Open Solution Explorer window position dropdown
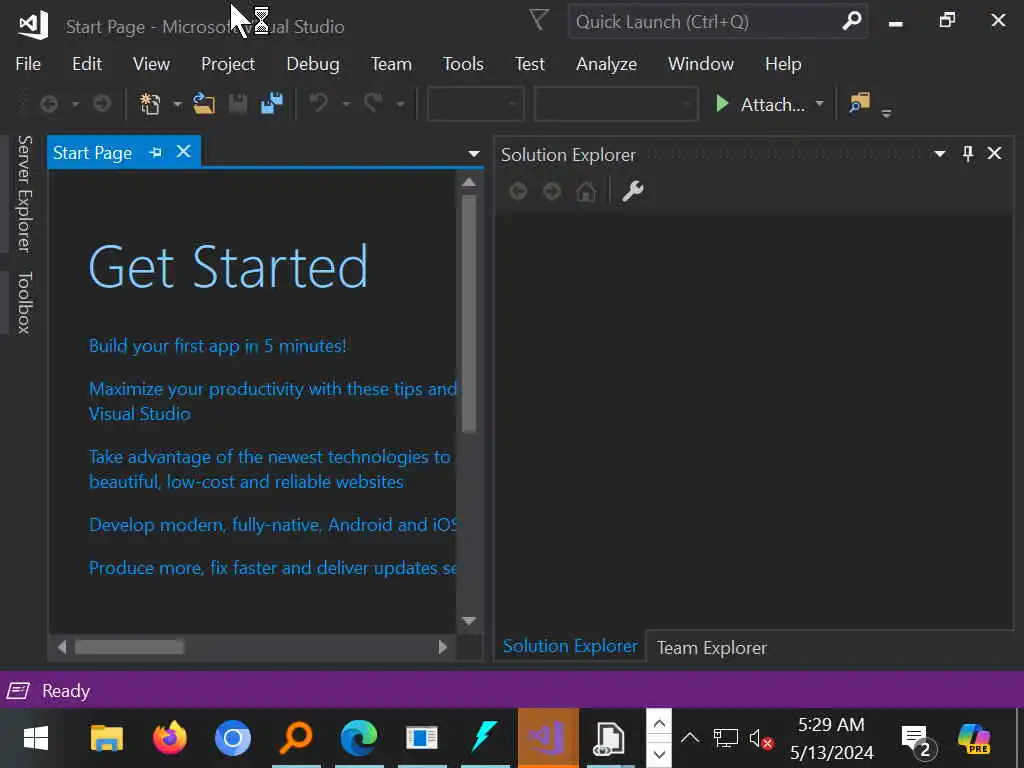This screenshot has height=768, width=1024. tap(940, 153)
